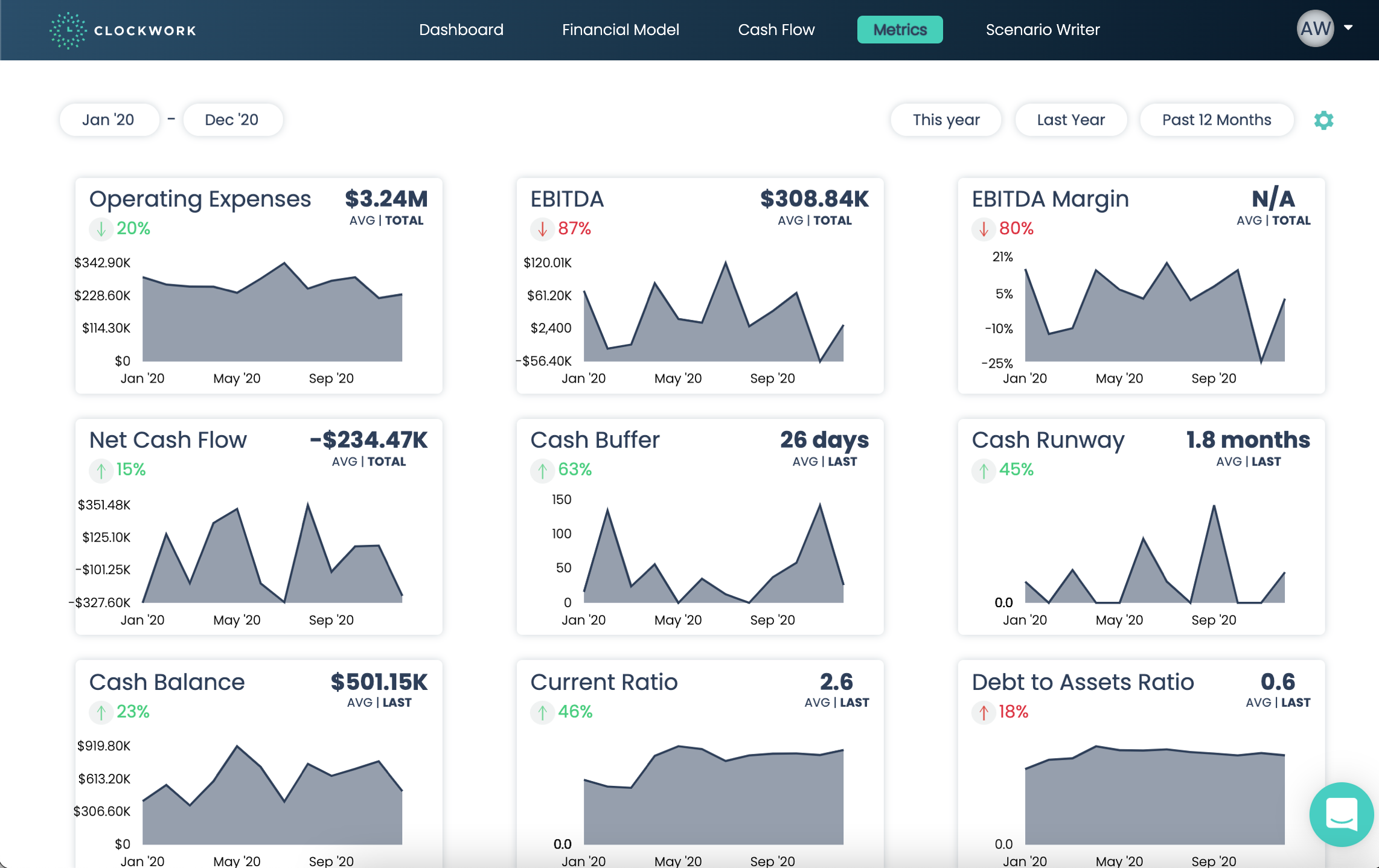Click the red rise arrow on Debt to Assets Ratio
Viewport: 1379px width, 868px height.
pyautogui.click(x=983, y=713)
